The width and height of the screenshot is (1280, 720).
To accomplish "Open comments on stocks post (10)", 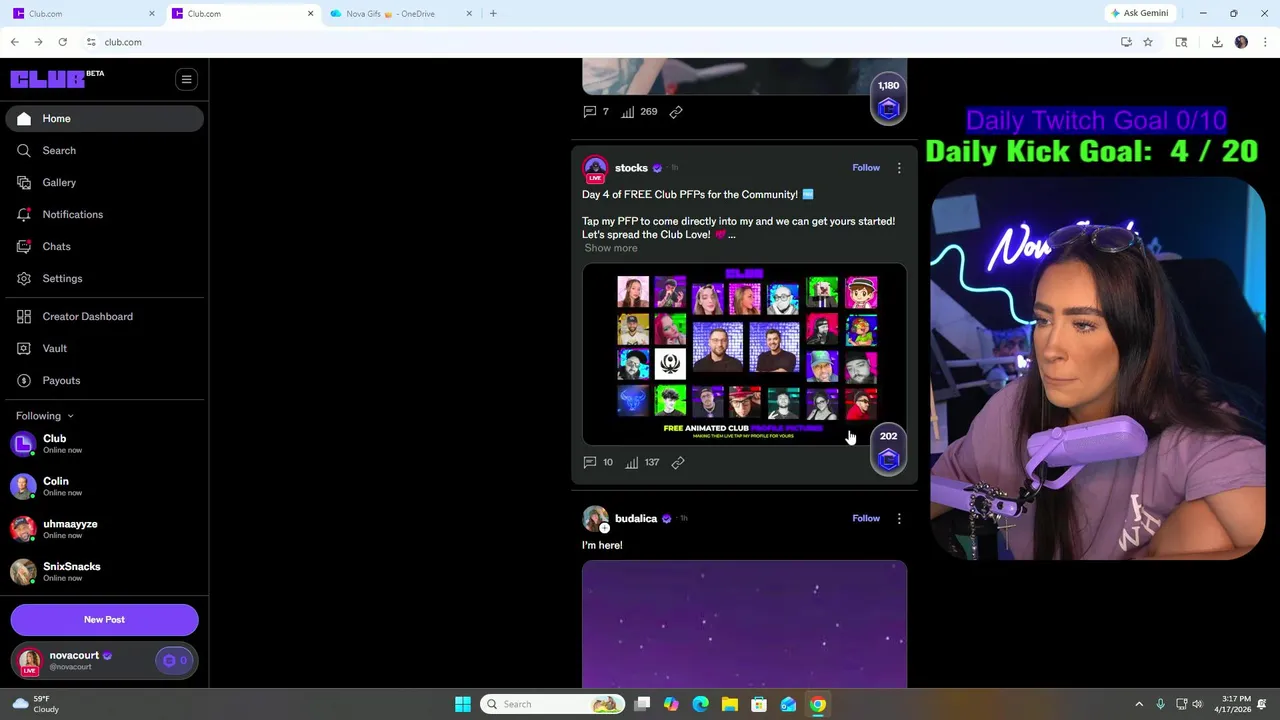I will click(598, 462).
